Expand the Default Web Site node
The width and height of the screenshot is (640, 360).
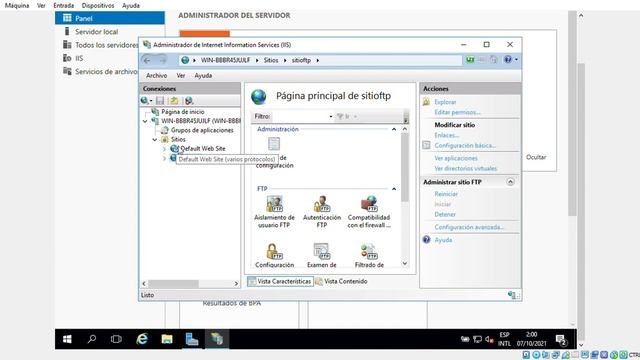[164, 149]
